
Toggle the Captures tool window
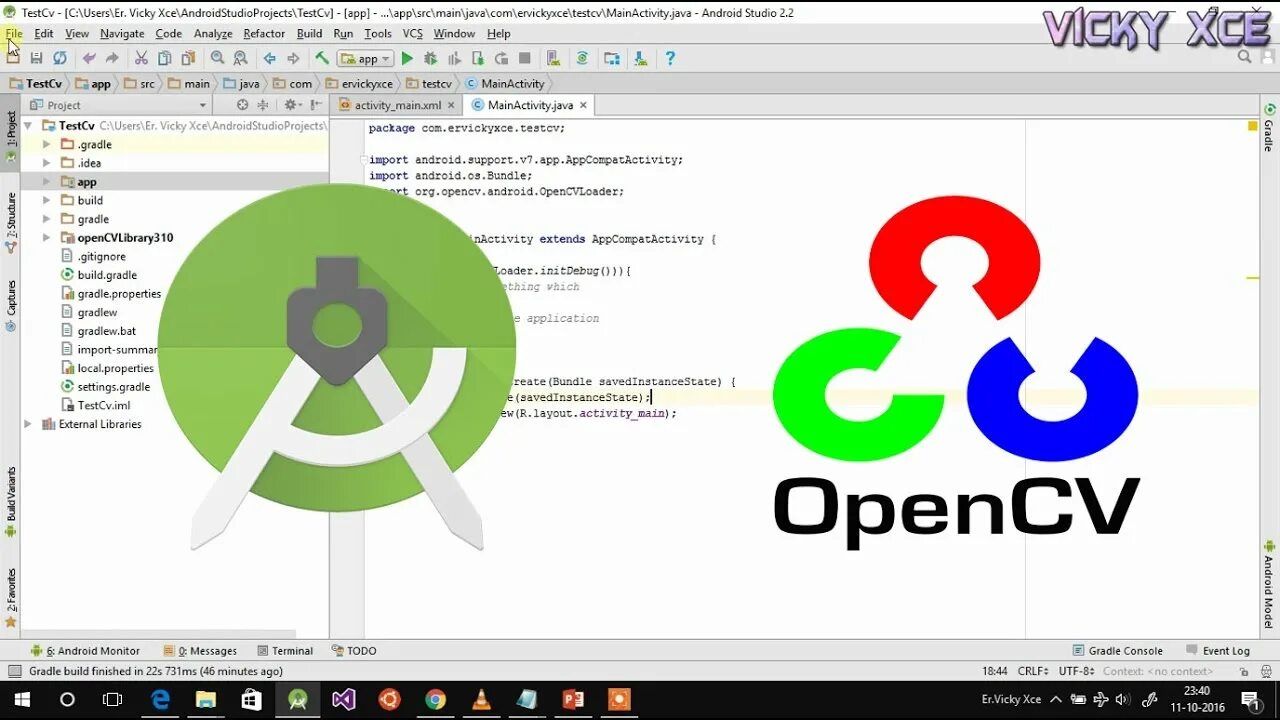11,304
